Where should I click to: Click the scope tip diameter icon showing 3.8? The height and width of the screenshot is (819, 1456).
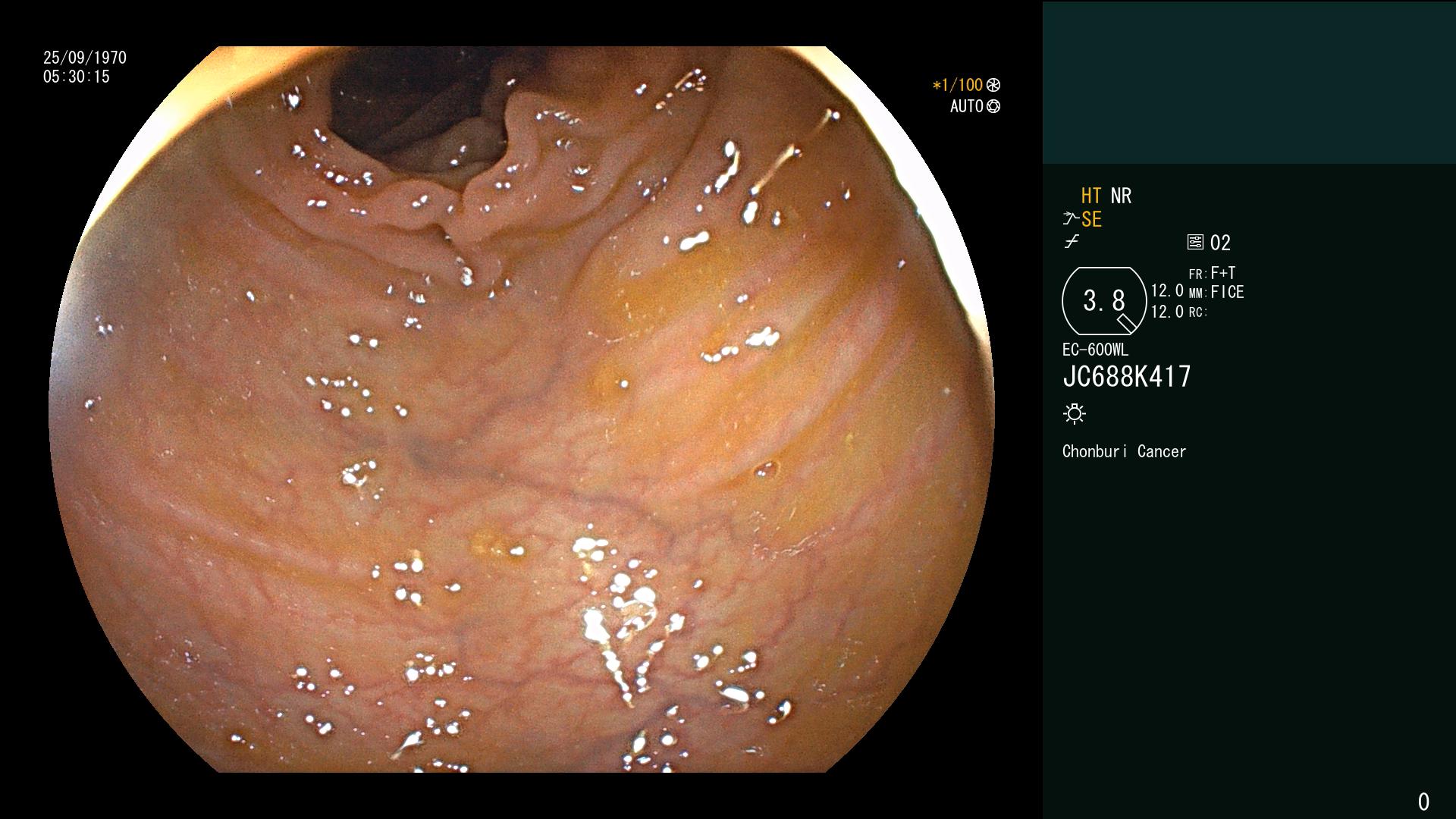pos(1104,301)
